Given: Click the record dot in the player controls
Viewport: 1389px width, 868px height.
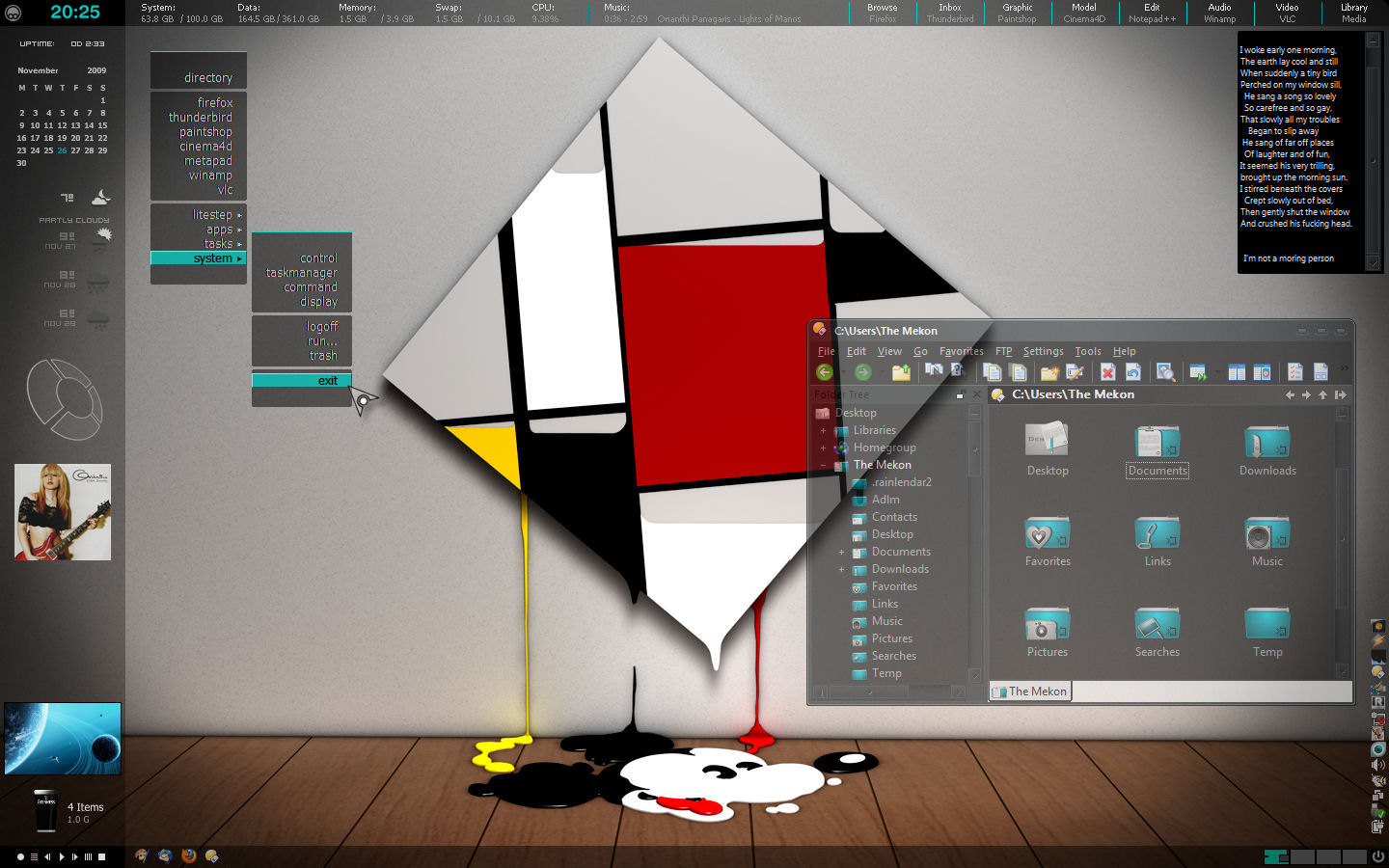Looking at the screenshot, I should tap(20, 856).
